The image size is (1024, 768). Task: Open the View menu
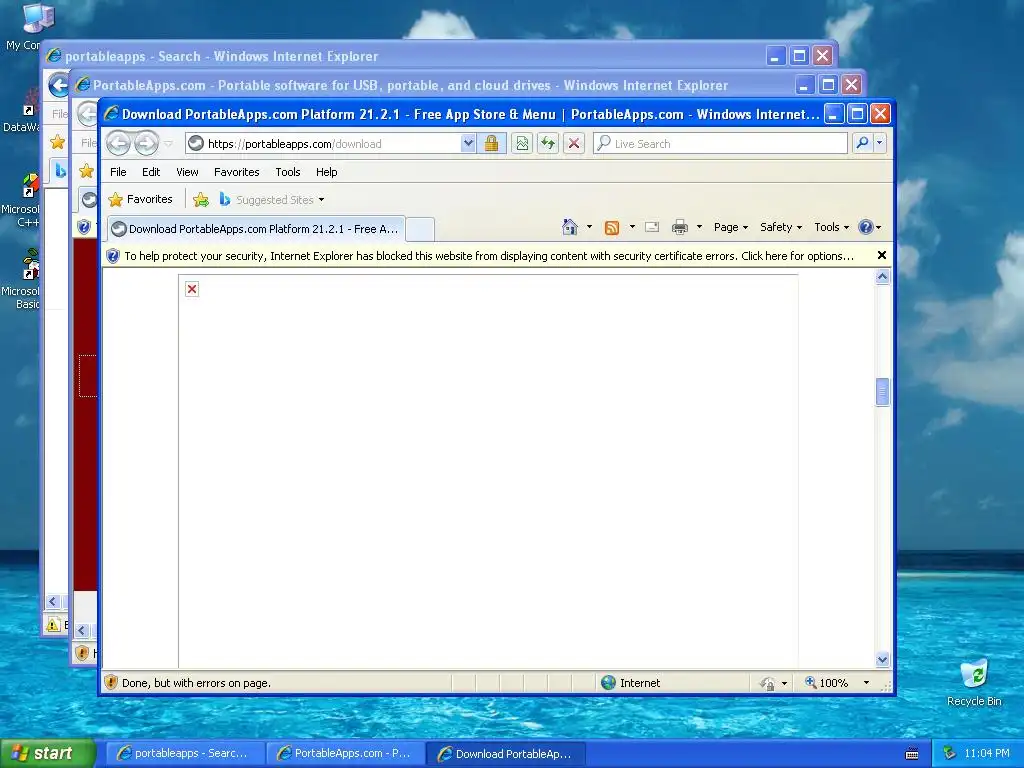tap(187, 172)
